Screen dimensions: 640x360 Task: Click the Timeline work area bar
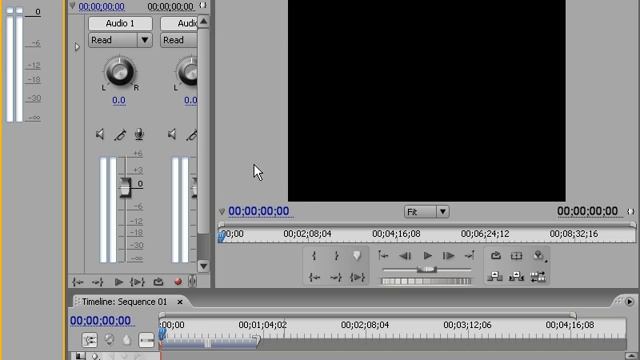(210, 343)
